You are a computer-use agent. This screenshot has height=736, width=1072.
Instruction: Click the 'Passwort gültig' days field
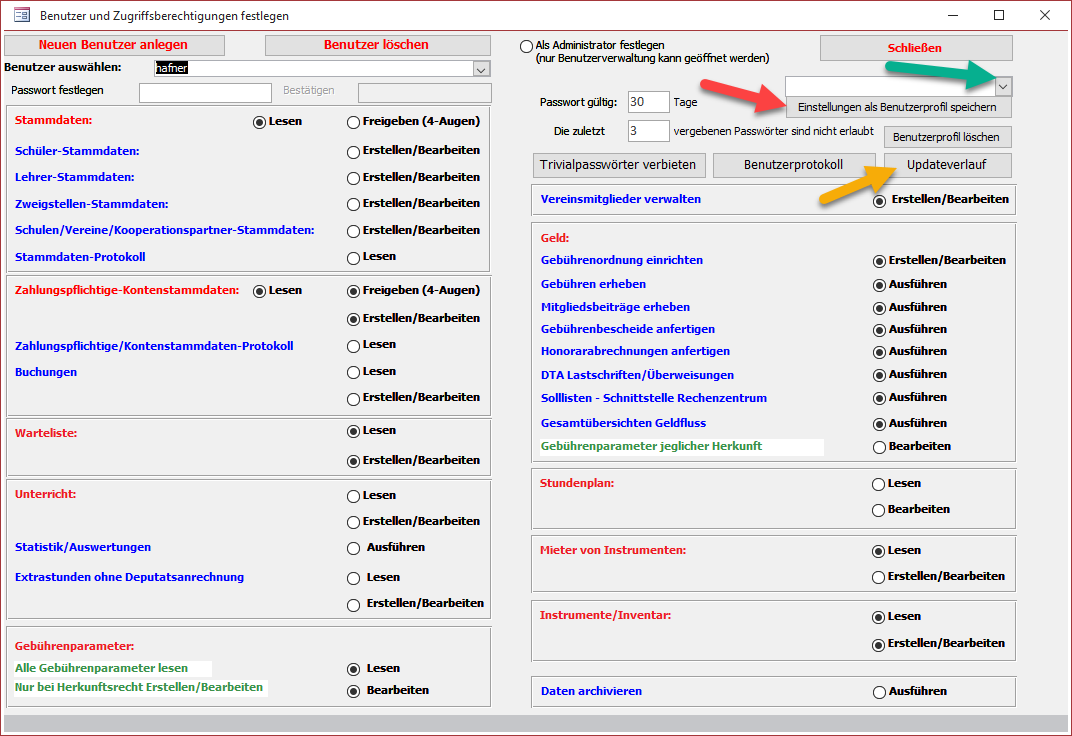point(649,102)
